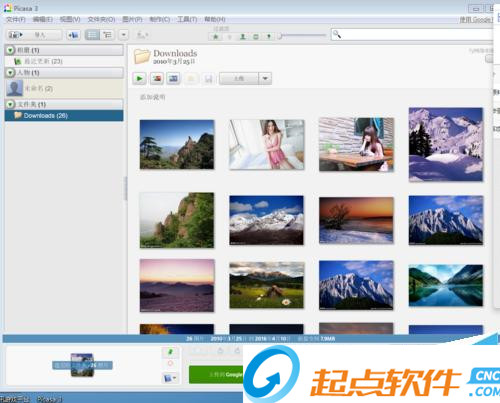Image resolution: width=500 pixels, height=403 pixels.
Task: Select the Unnamed people entry
Action: point(64,88)
